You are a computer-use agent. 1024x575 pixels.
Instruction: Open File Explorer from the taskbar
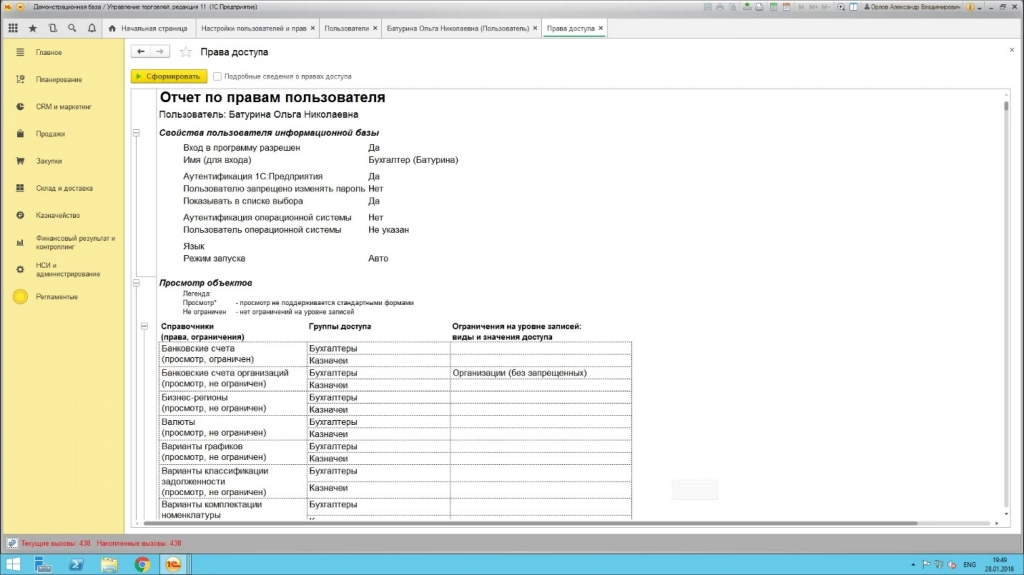tap(109, 564)
